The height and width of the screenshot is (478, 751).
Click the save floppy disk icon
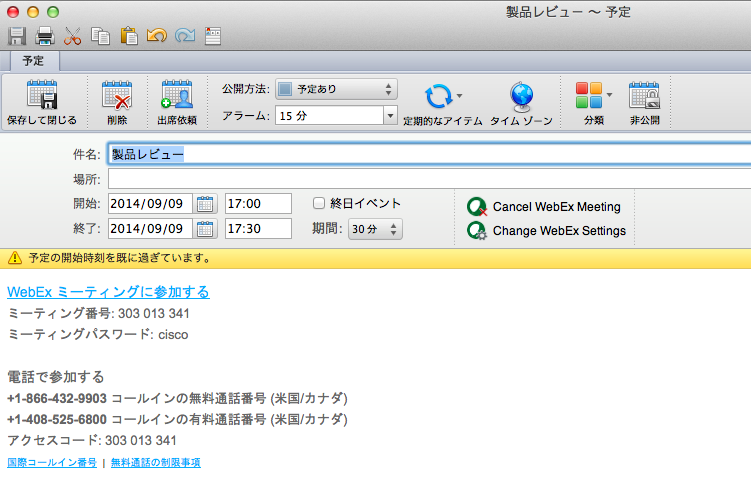(17, 37)
